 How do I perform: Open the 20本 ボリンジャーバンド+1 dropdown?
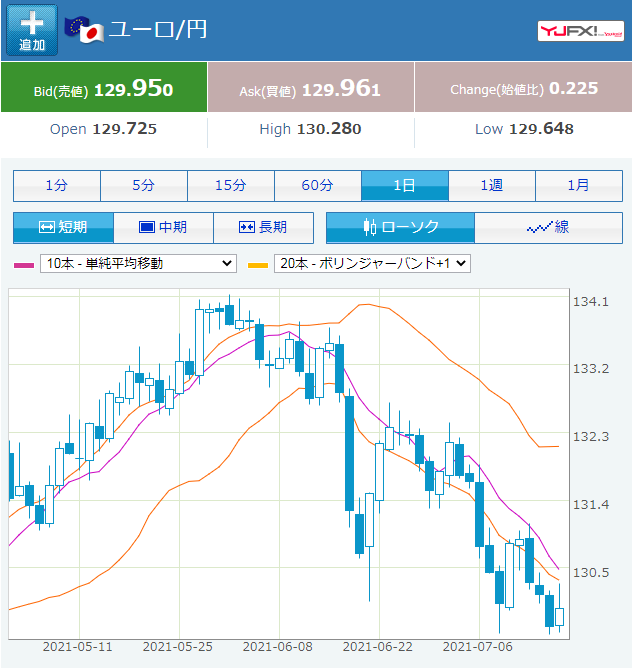point(372,263)
